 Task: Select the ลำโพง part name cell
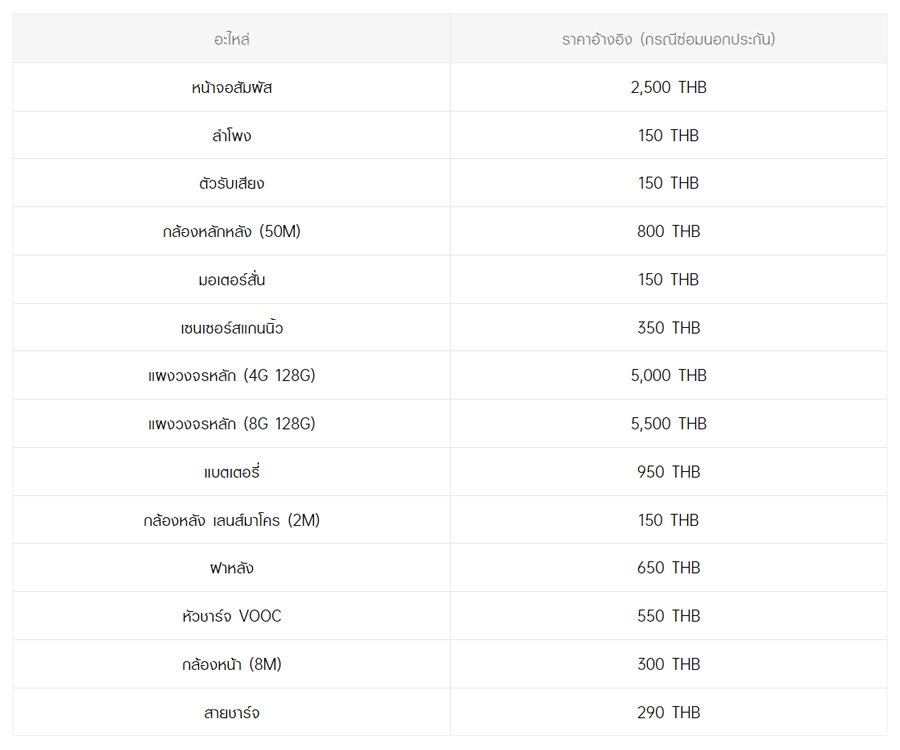231,135
